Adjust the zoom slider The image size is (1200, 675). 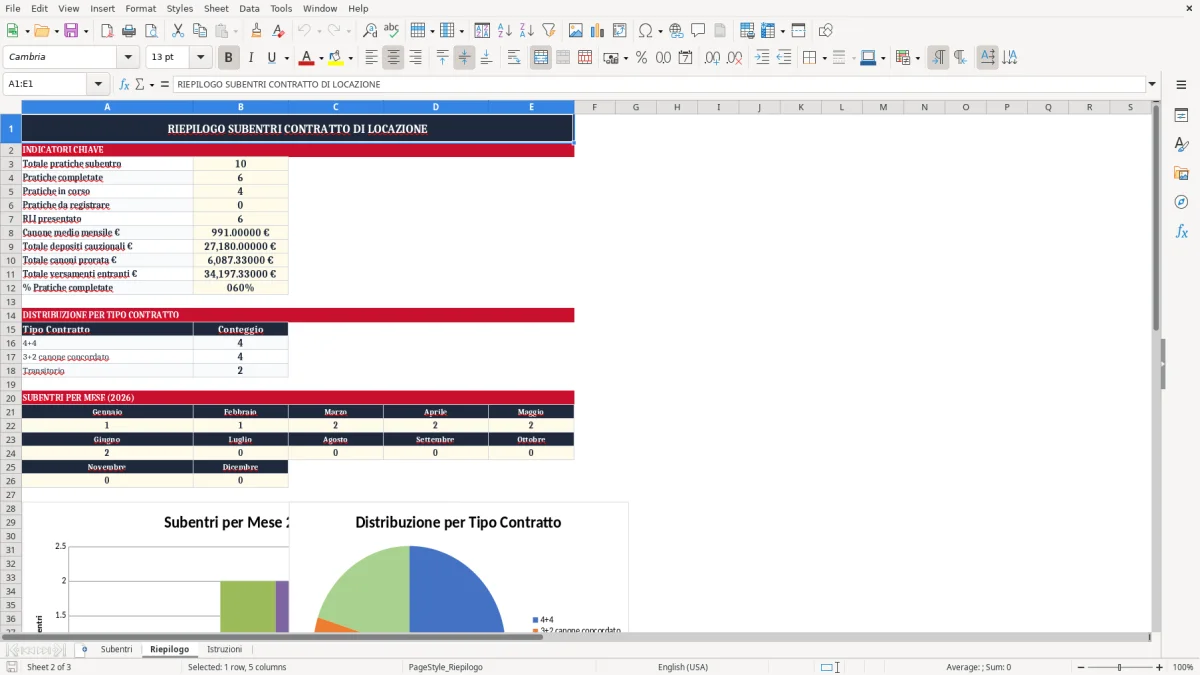click(1120, 667)
